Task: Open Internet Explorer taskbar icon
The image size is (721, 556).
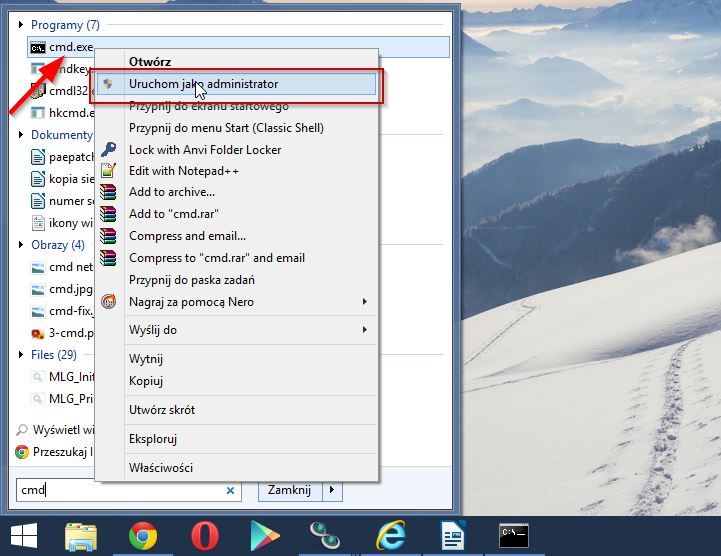Action: click(390, 536)
